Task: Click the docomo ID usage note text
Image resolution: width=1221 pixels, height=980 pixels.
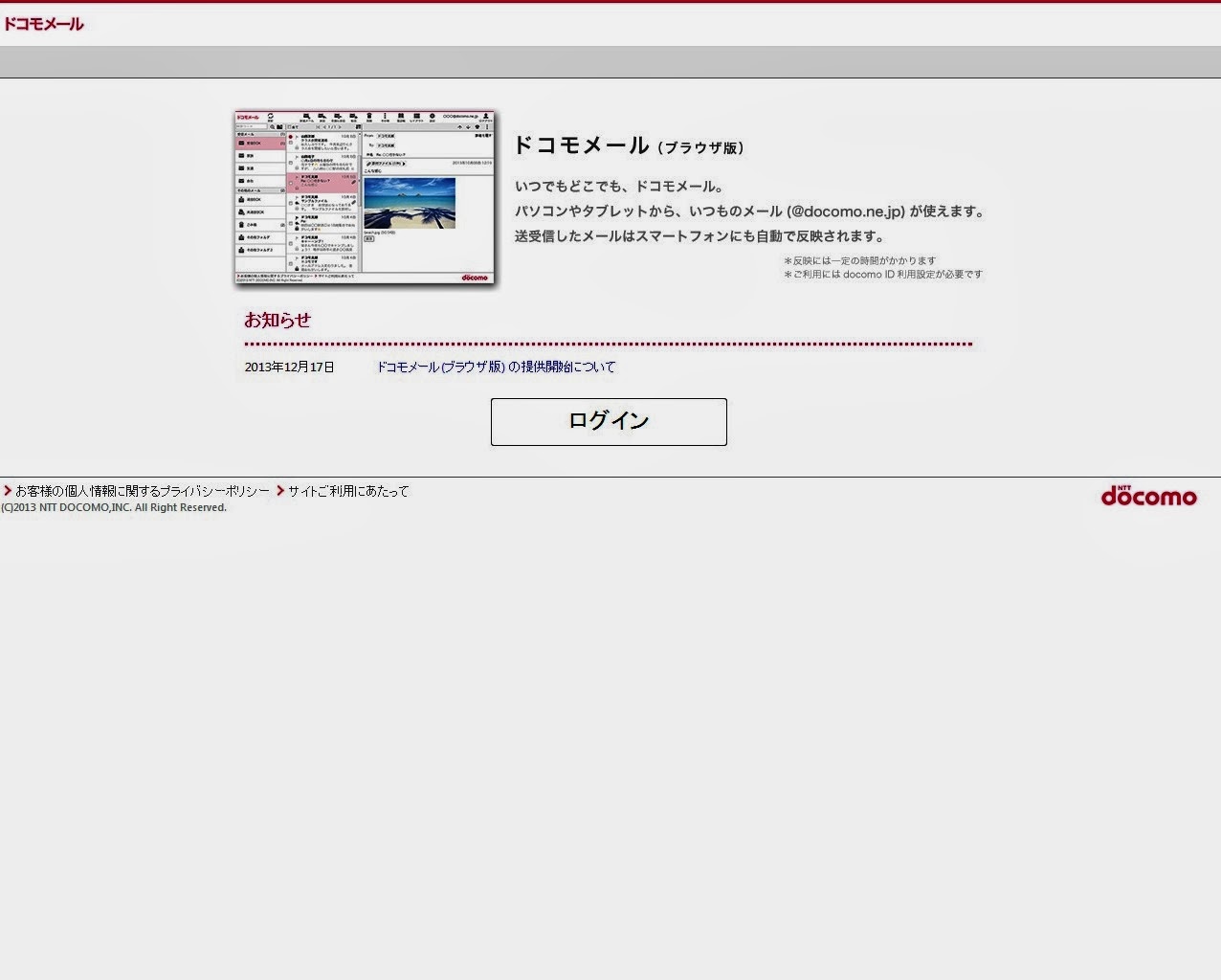Action: [x=882, y=274]
